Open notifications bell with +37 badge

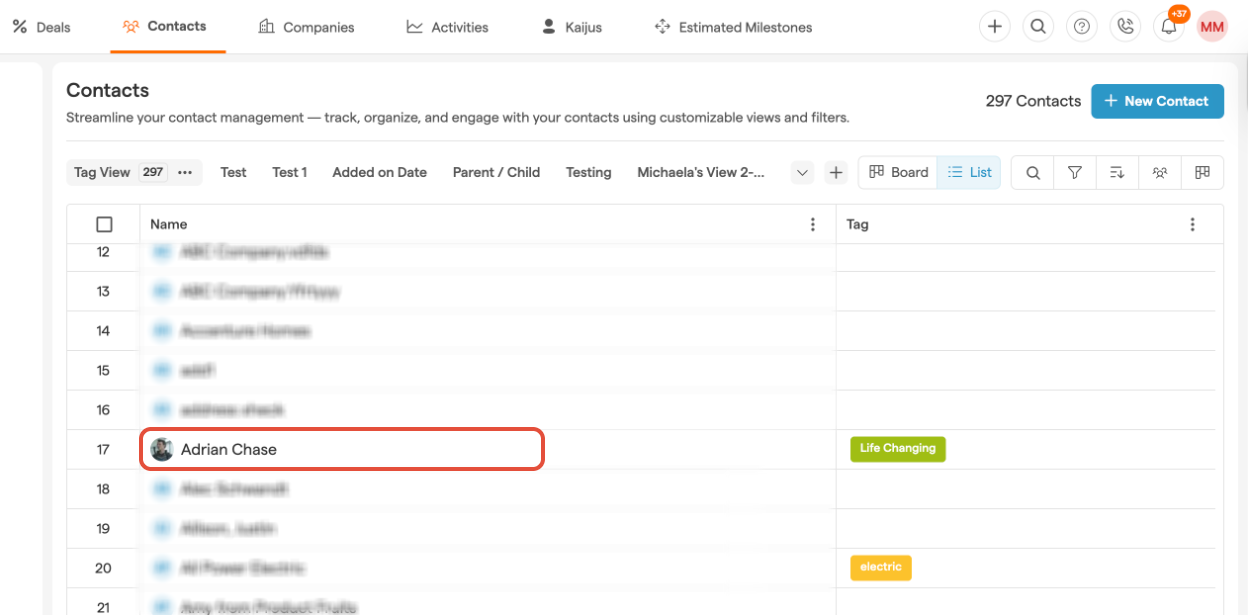pos(1168,27)
